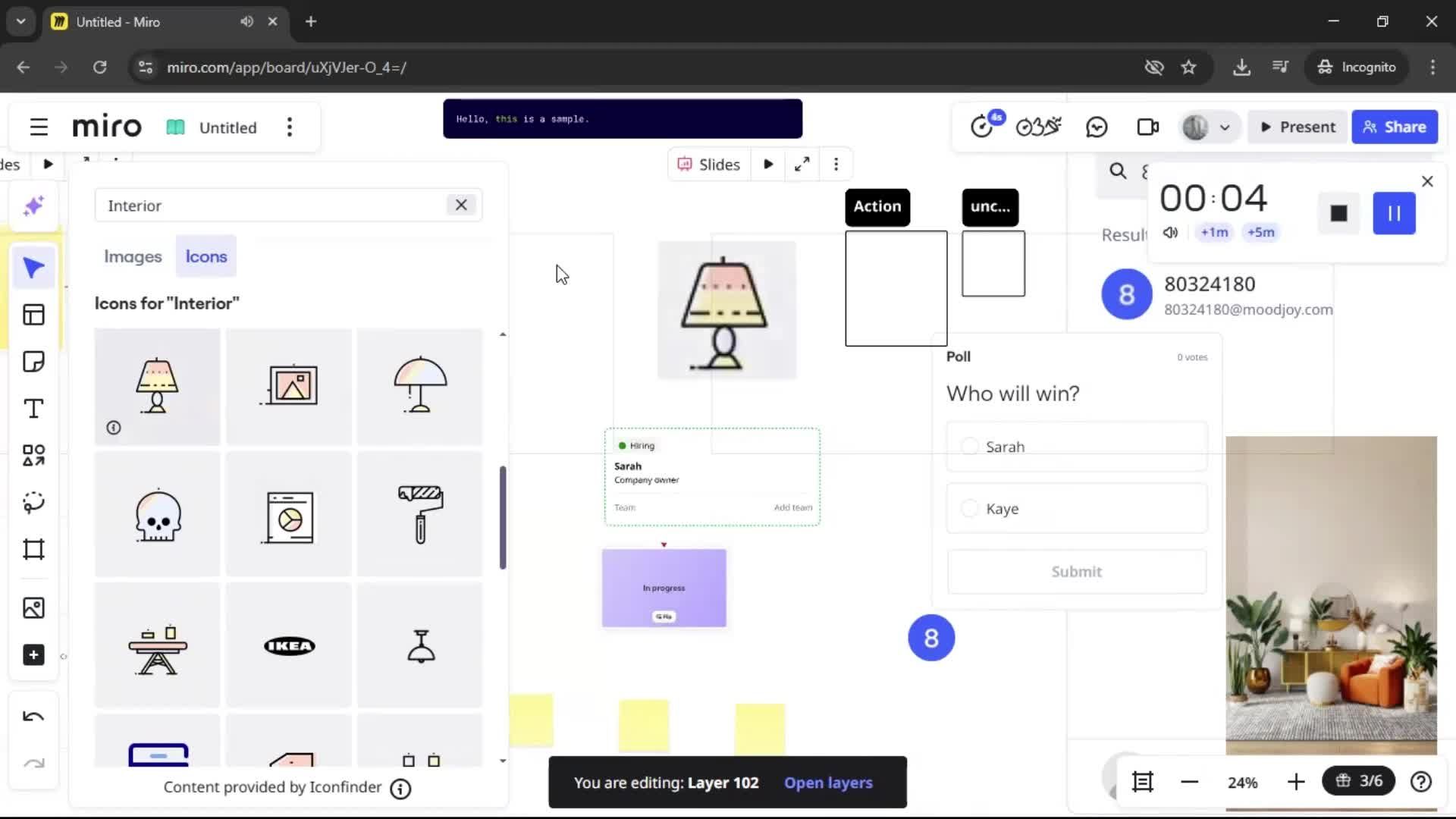Clear the Interior search field
The image size is (1456, 819).
(461, 205)
